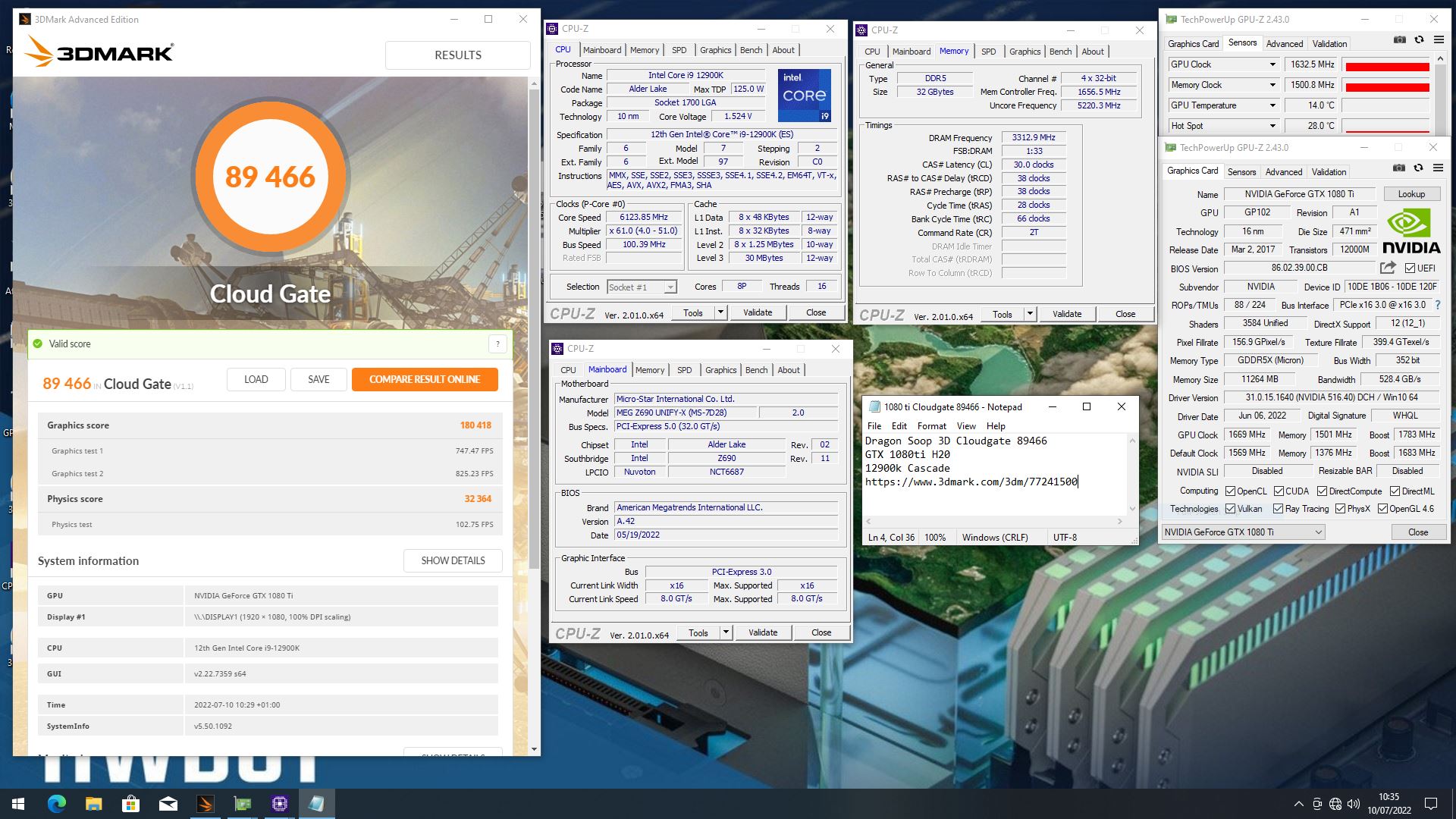Click the Hot Spot sensor graph
Image resolution: width=1456 pixels, height=819 pixels.
pos(1387,127)
